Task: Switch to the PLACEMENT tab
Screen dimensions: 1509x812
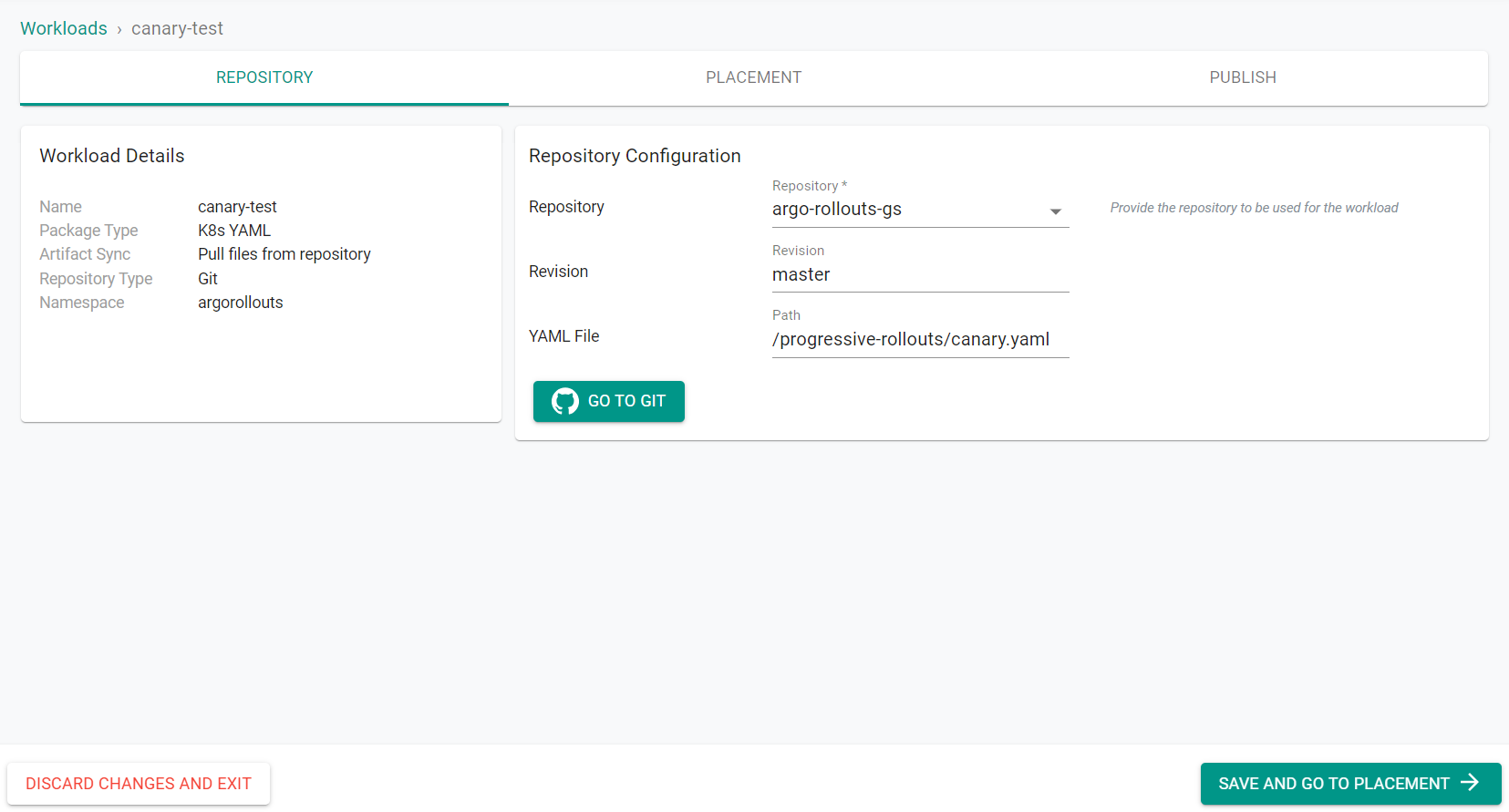Action: point(753,77)
